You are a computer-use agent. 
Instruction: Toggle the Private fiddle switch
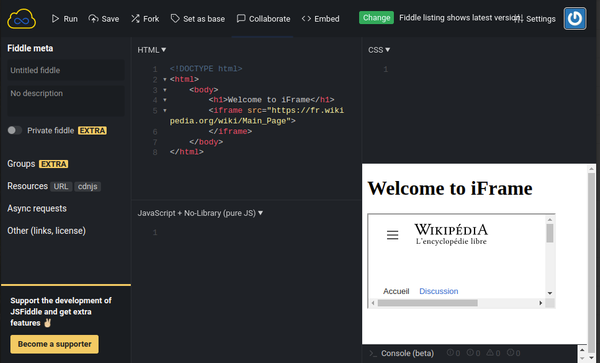15,130
